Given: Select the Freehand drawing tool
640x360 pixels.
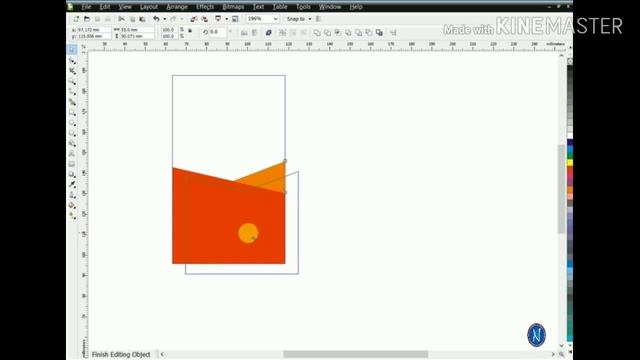Looking at the screenshot, I should (72, 91).
